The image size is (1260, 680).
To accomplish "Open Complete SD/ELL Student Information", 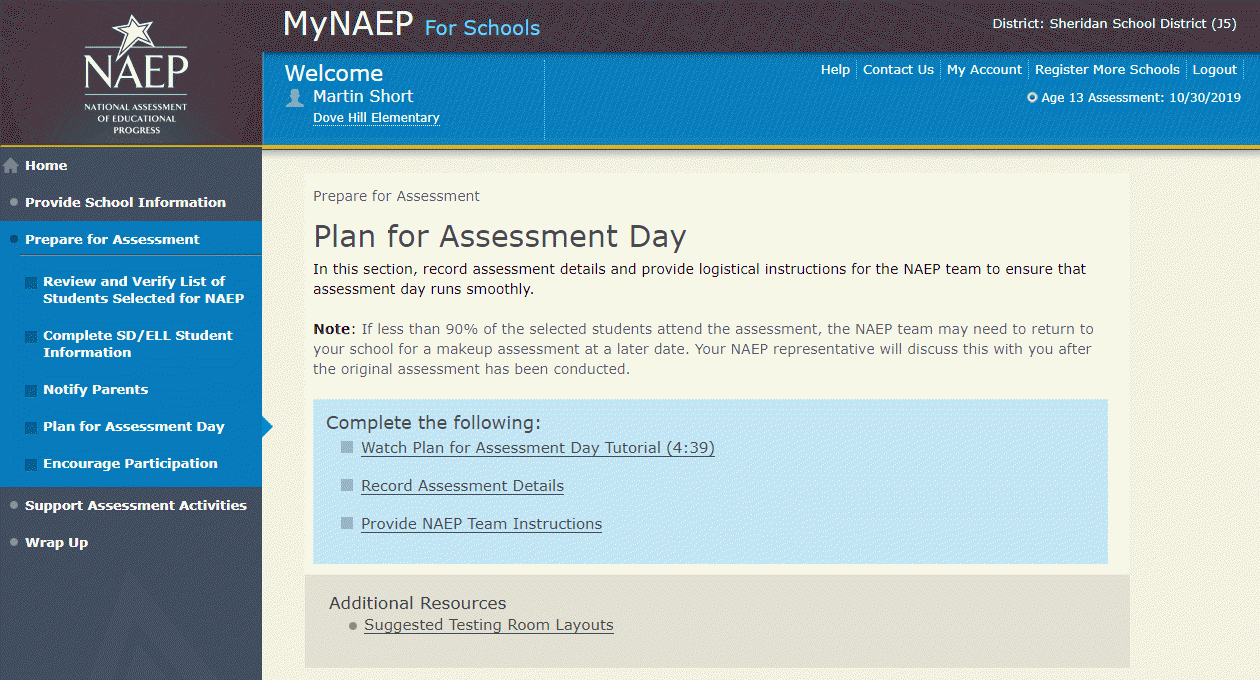I will pos(138,344).
